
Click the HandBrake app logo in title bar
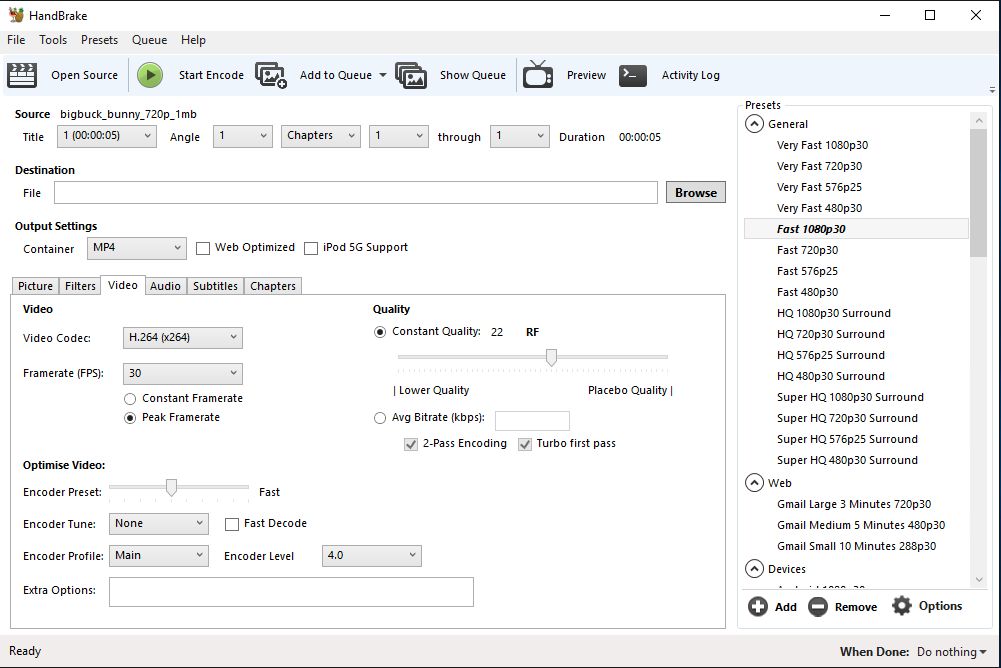point(16,15)
